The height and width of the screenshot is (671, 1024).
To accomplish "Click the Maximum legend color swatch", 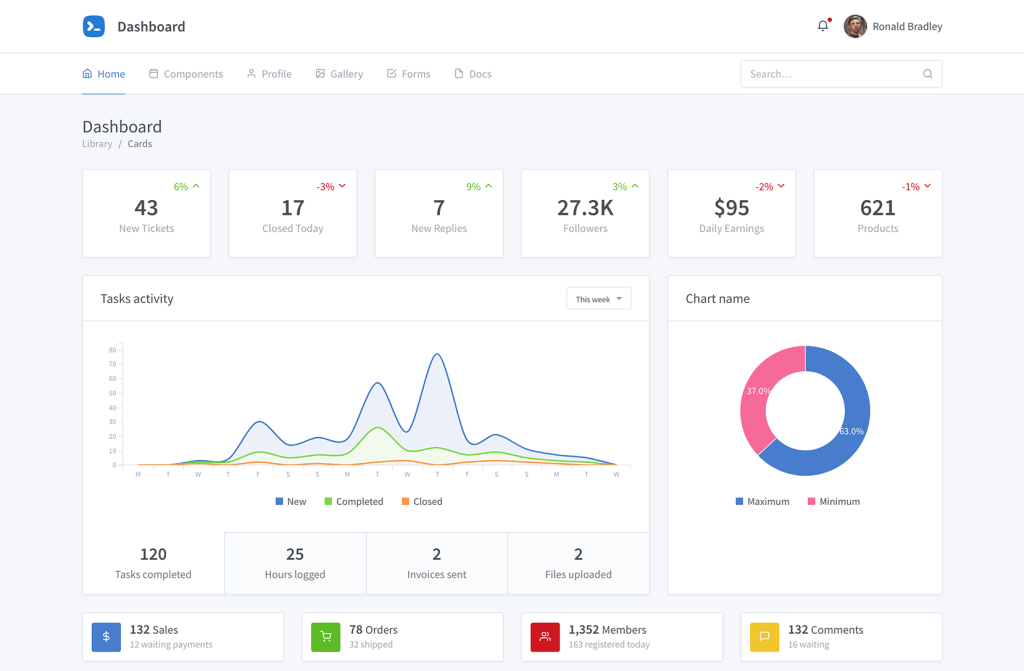I will [739, 501].
